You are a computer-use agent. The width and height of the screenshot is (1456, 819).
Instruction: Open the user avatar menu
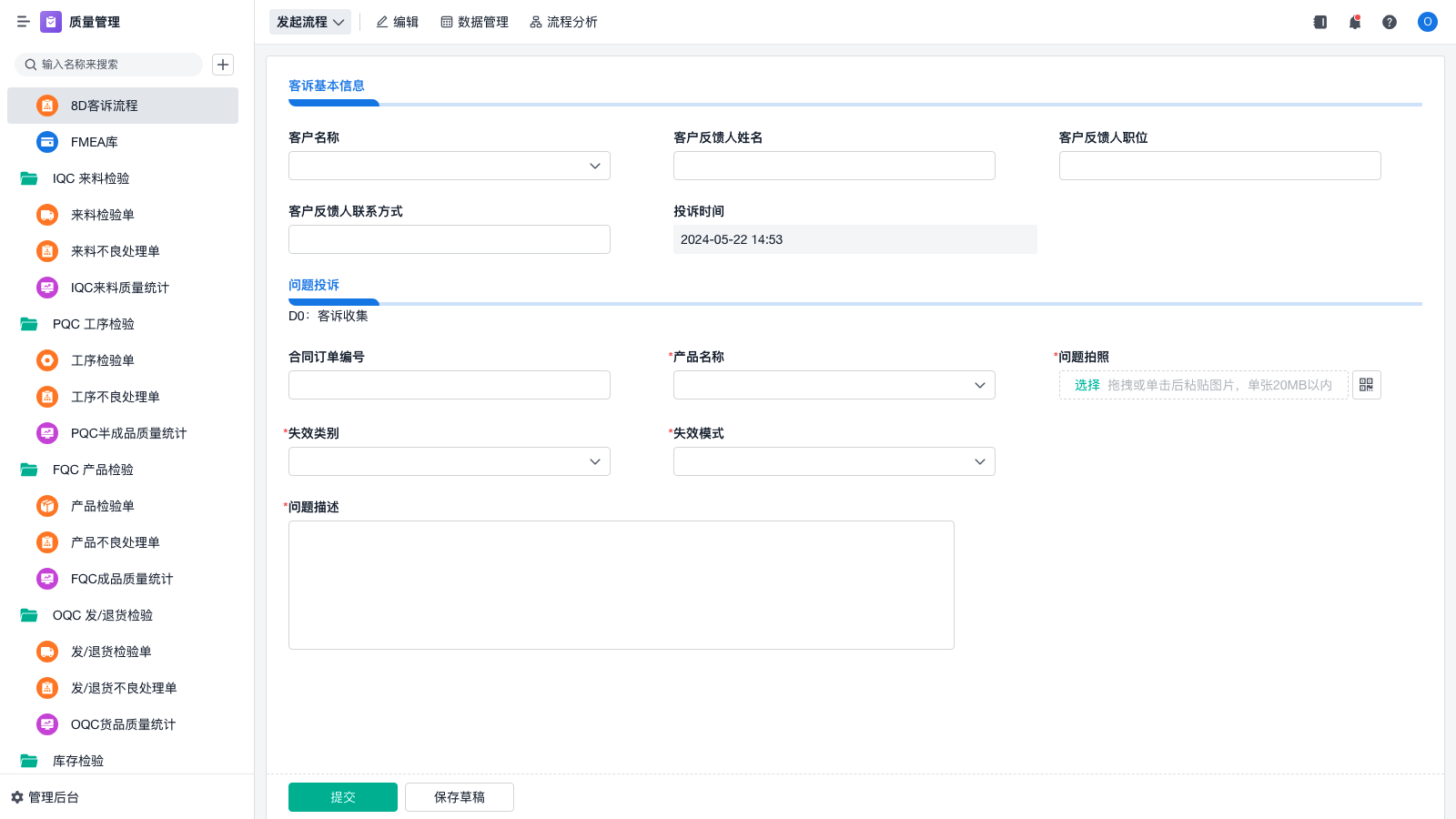click(x=1428, y=22)
